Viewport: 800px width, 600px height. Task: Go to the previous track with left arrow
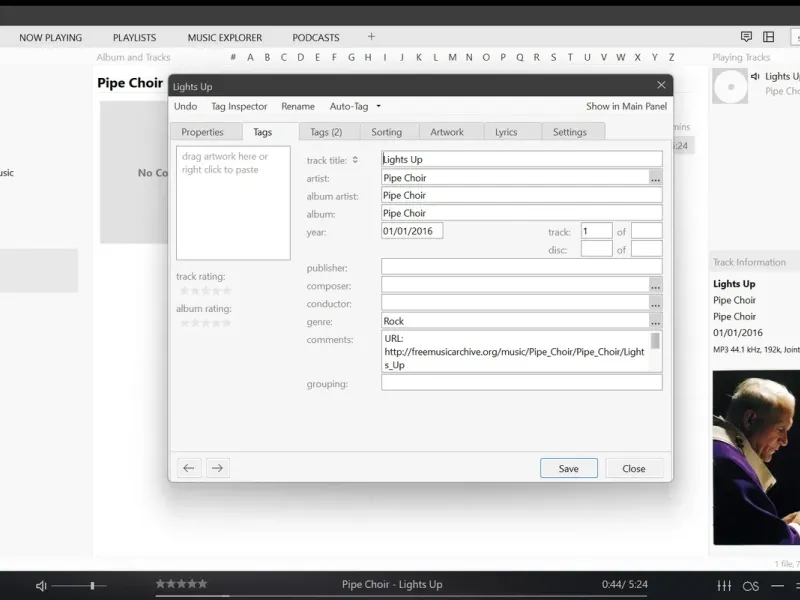189,468
